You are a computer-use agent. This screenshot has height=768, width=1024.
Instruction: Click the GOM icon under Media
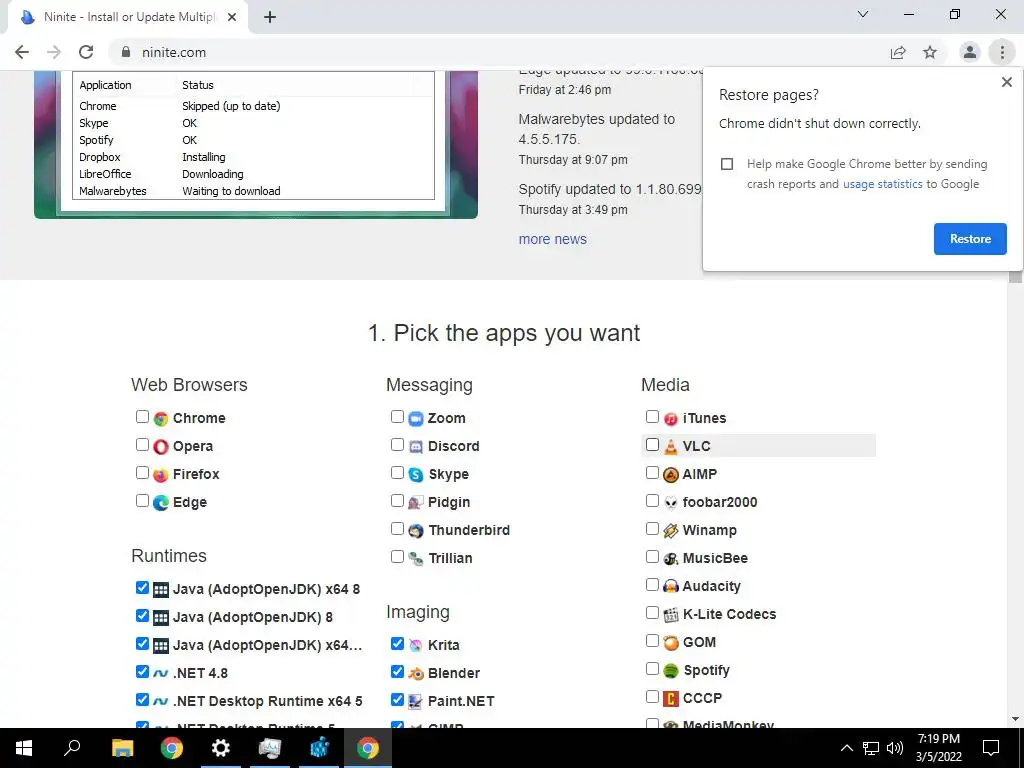pos(671,643)
